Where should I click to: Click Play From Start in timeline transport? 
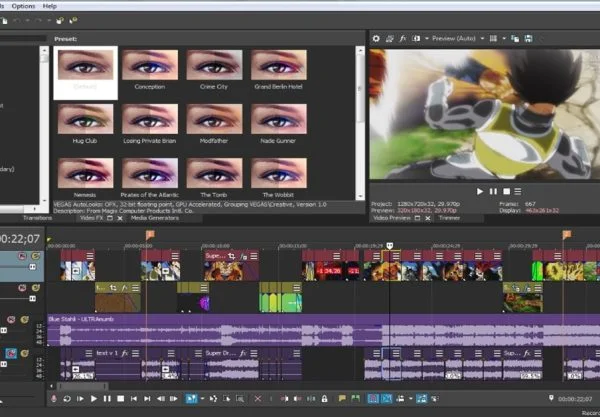[80, 399]
